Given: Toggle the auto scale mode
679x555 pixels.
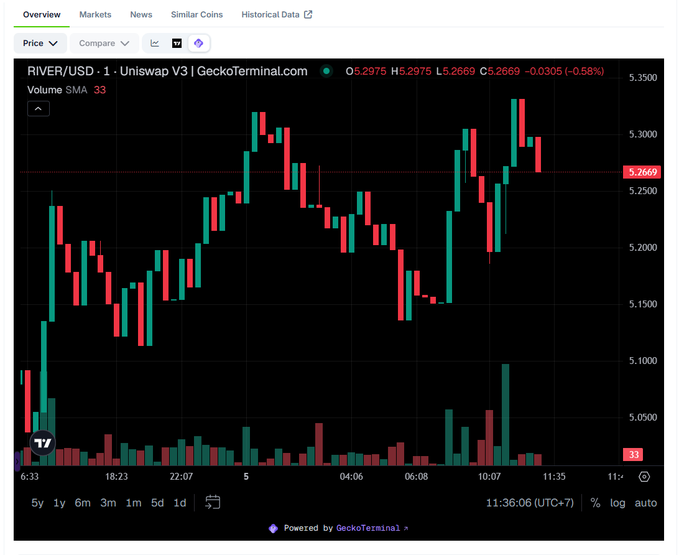Looking at the screenshot, I should click(646, 503).
